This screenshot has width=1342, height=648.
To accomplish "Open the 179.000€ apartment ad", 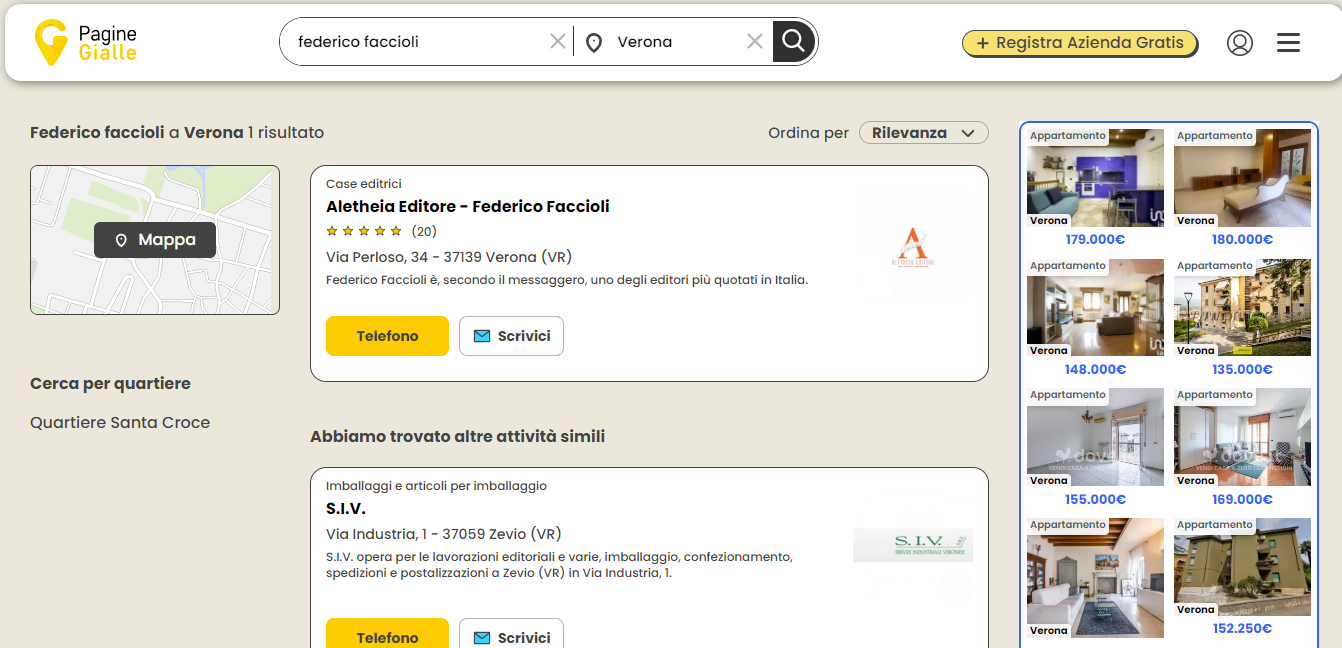I will tap(1095, 187).
